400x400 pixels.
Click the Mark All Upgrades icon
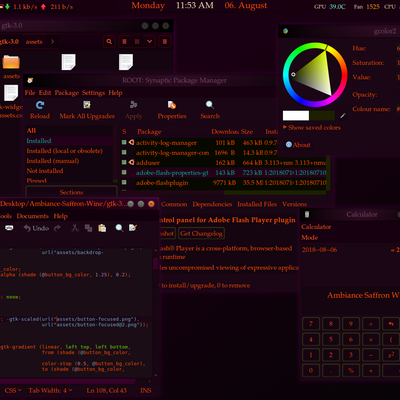tap(87, 105)
